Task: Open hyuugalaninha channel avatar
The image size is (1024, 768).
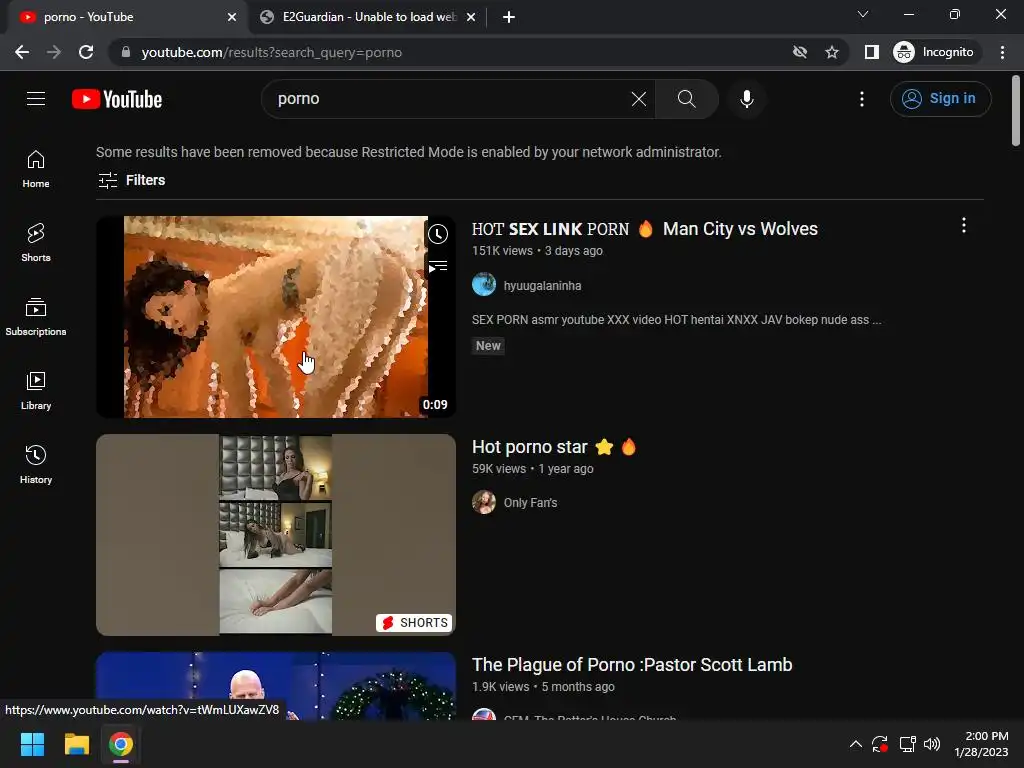Action: 484,285
